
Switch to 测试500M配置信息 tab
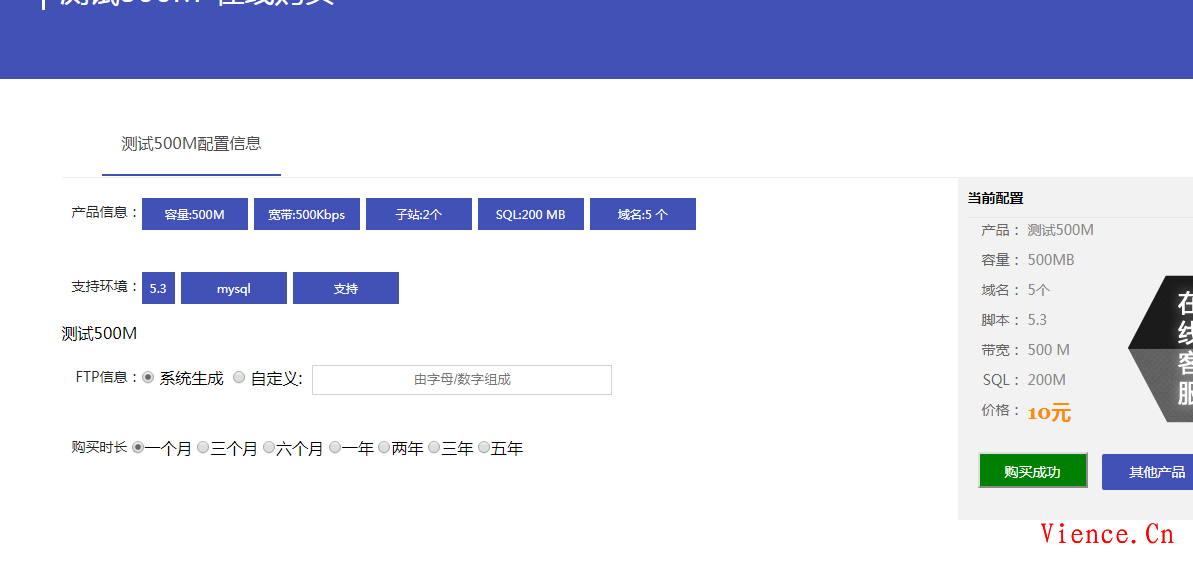click(191, 143)
